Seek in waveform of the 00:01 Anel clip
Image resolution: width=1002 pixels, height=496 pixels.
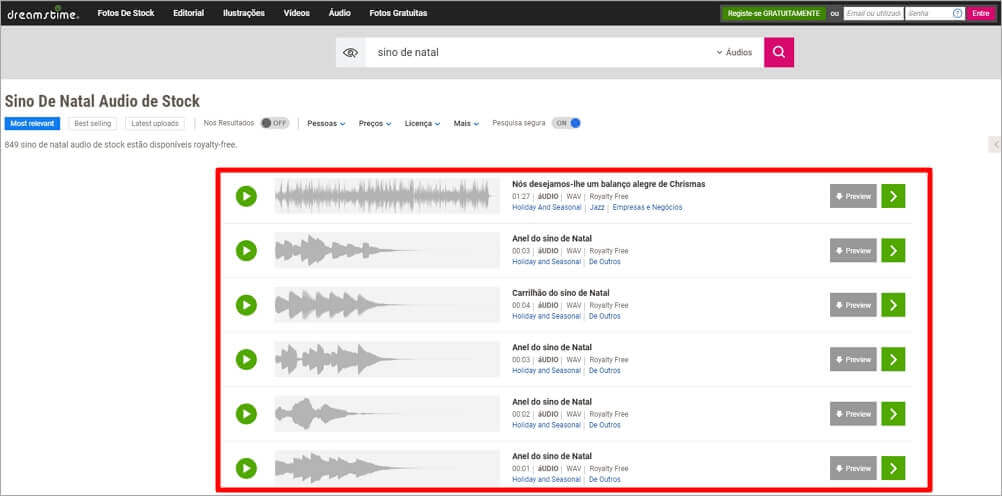click(x=387, y=469)
